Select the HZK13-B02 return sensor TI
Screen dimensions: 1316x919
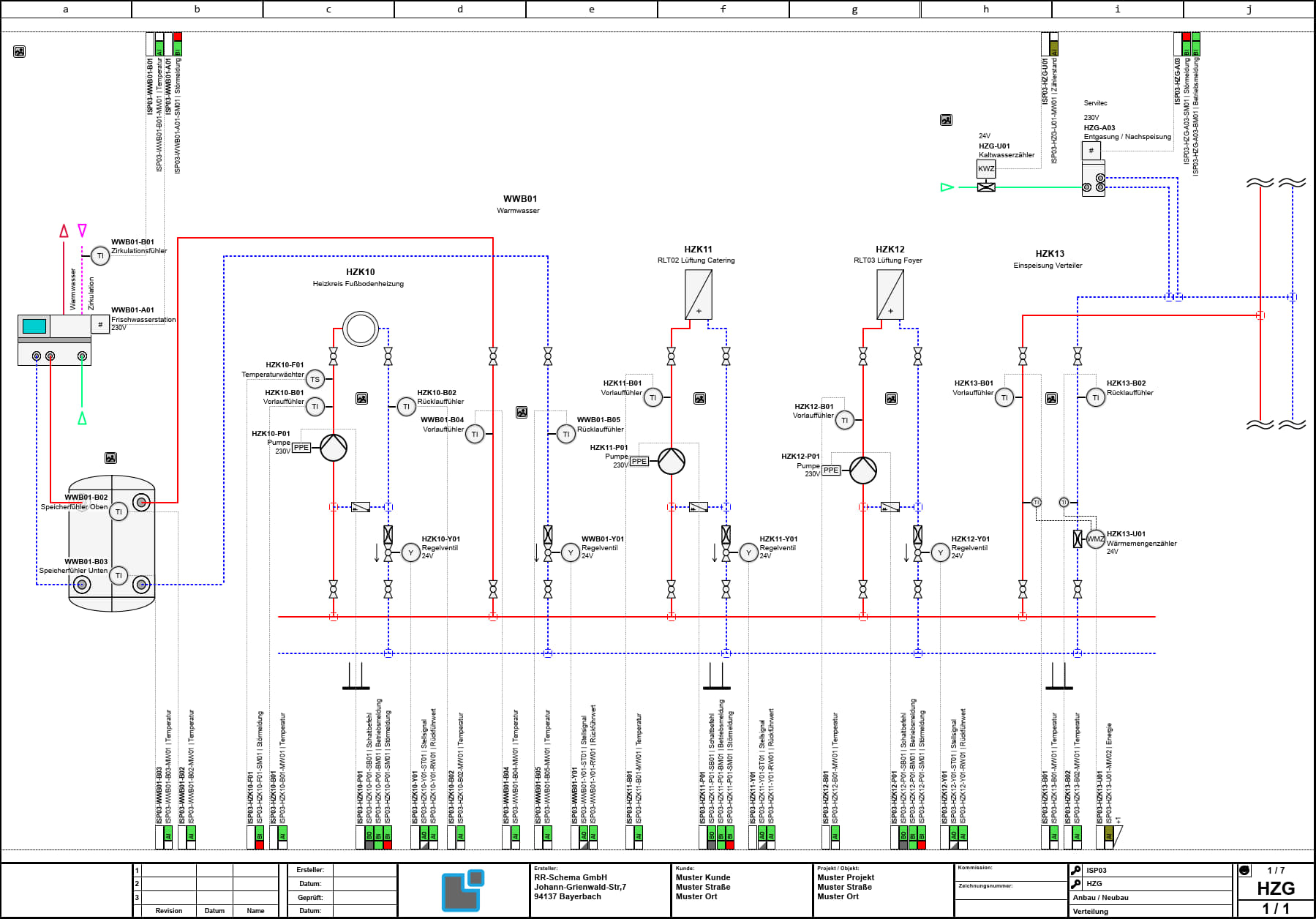1095,397
